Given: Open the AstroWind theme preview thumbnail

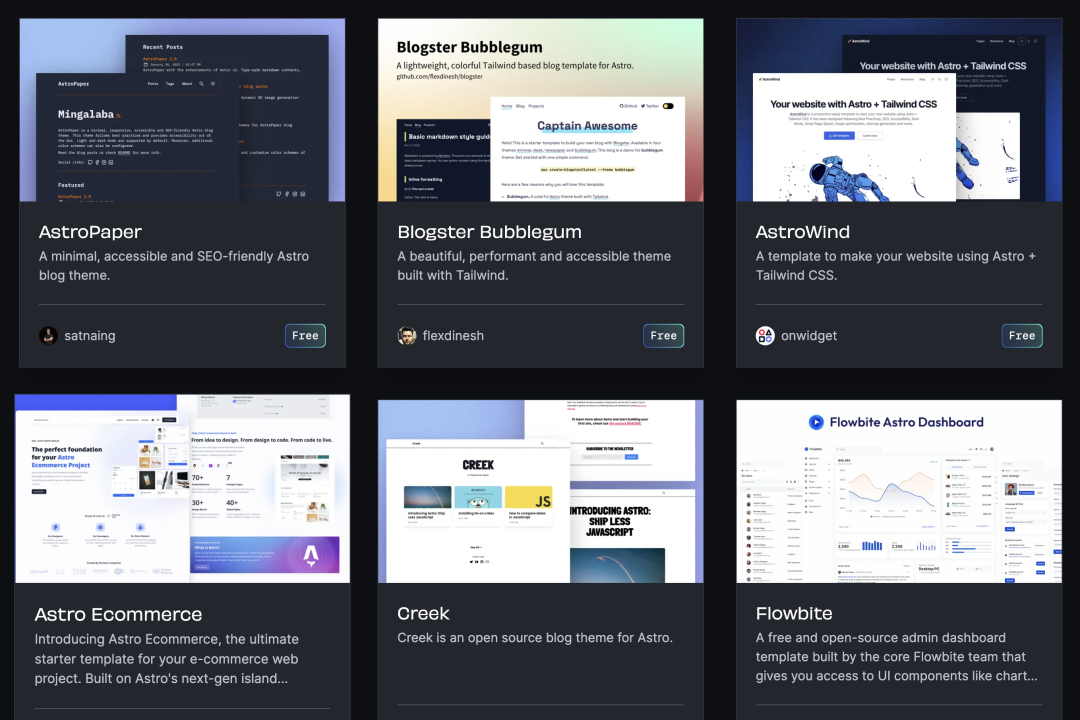Looking at the screenshot, I should 899,110.
